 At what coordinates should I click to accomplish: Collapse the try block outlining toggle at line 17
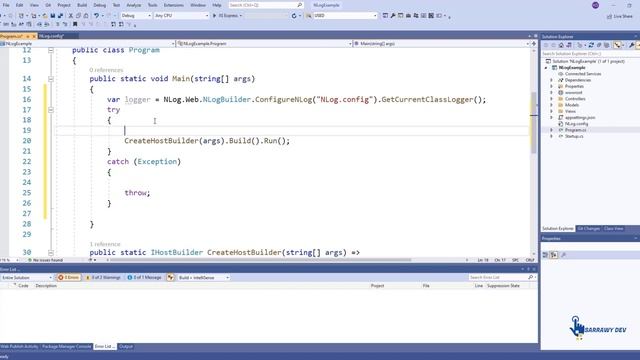click(51, 110)
